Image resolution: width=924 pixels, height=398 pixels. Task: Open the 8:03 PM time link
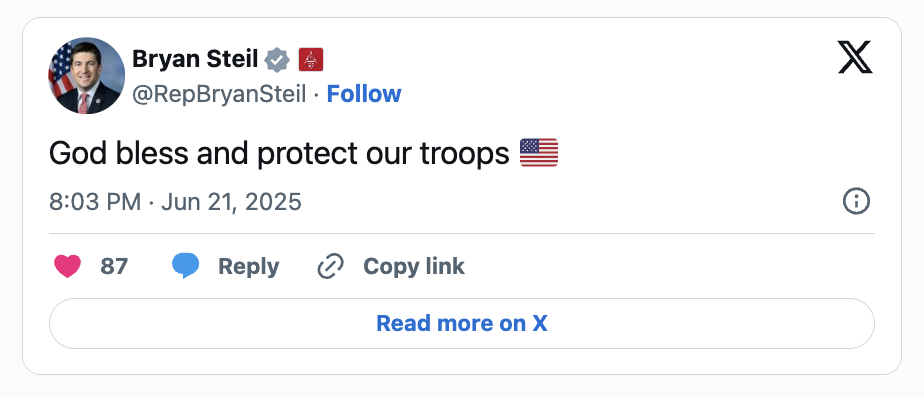pos(95,202)
